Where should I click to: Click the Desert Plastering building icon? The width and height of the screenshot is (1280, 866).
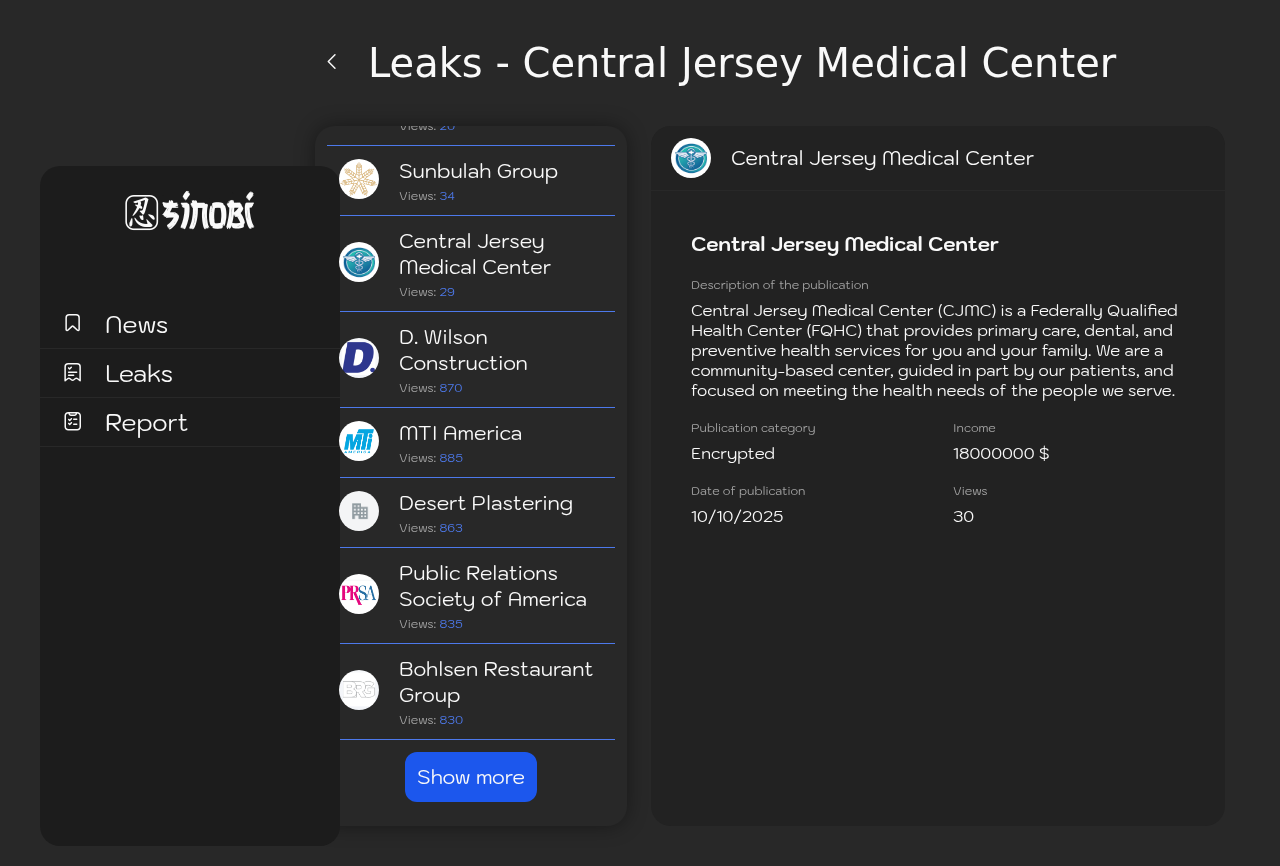359,511
